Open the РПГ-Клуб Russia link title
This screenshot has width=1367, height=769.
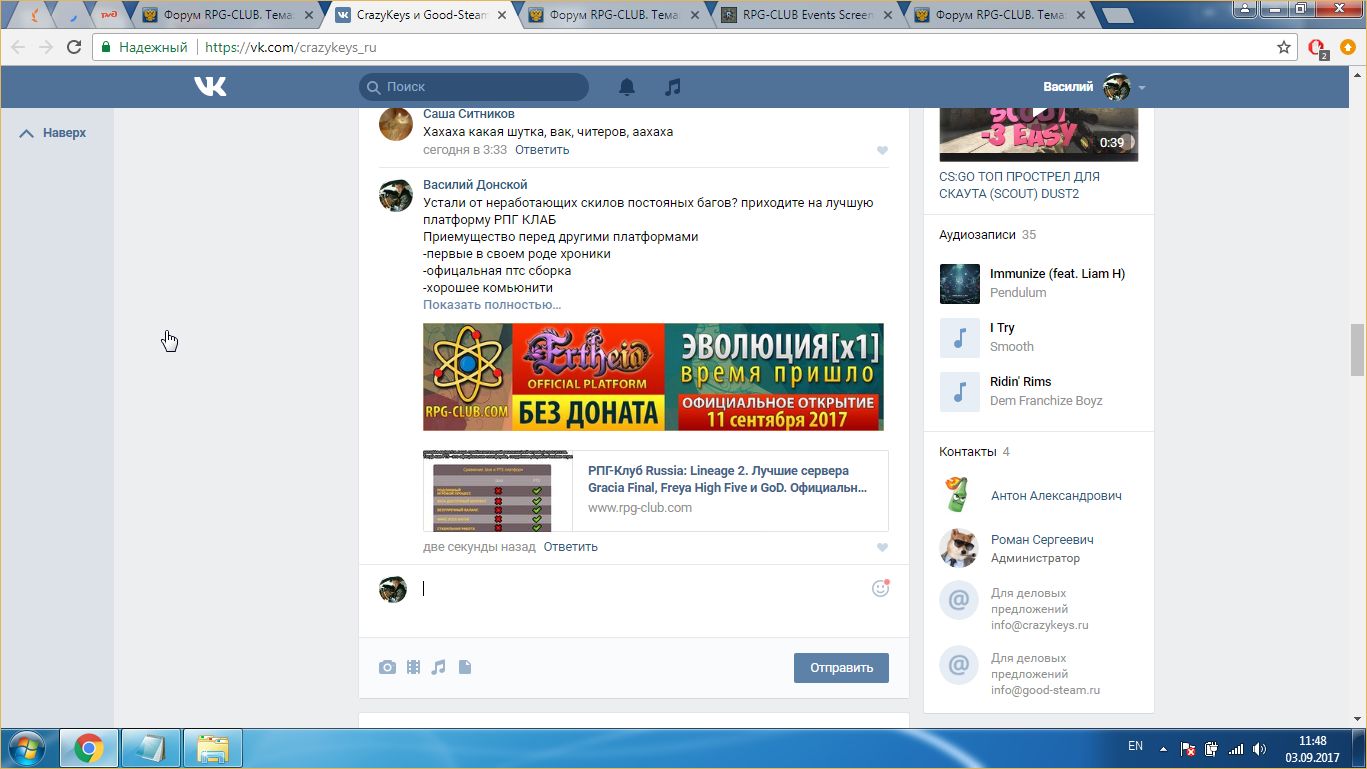point(727,479)
